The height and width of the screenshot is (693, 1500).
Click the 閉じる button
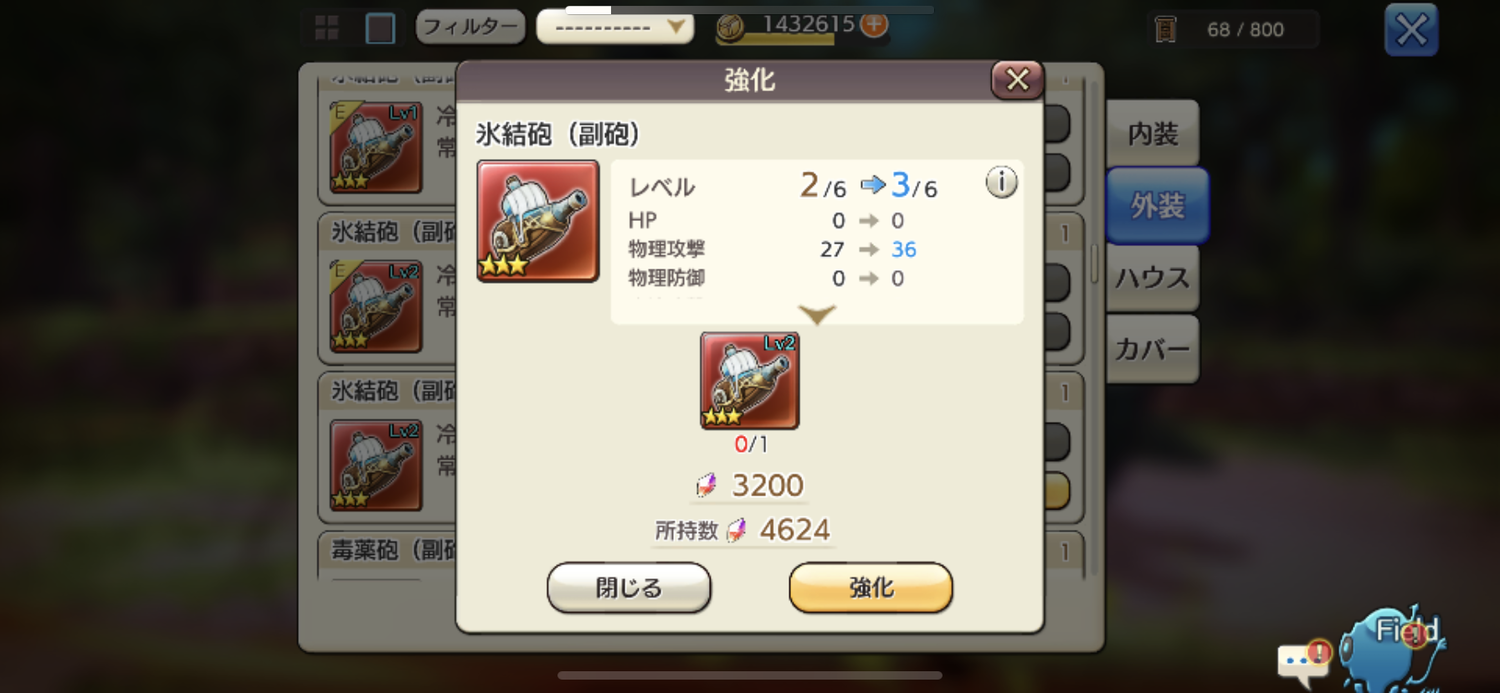click(629, 588)
